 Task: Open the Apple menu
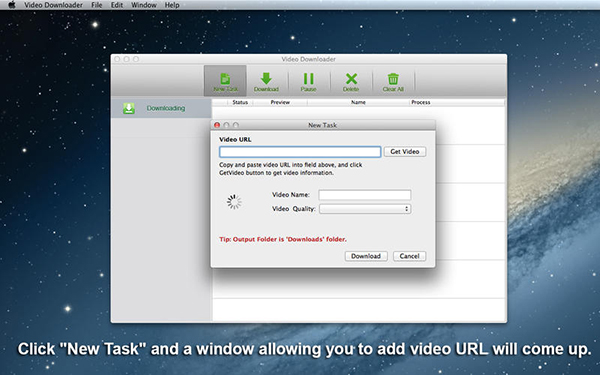click(x=12, y=5)
